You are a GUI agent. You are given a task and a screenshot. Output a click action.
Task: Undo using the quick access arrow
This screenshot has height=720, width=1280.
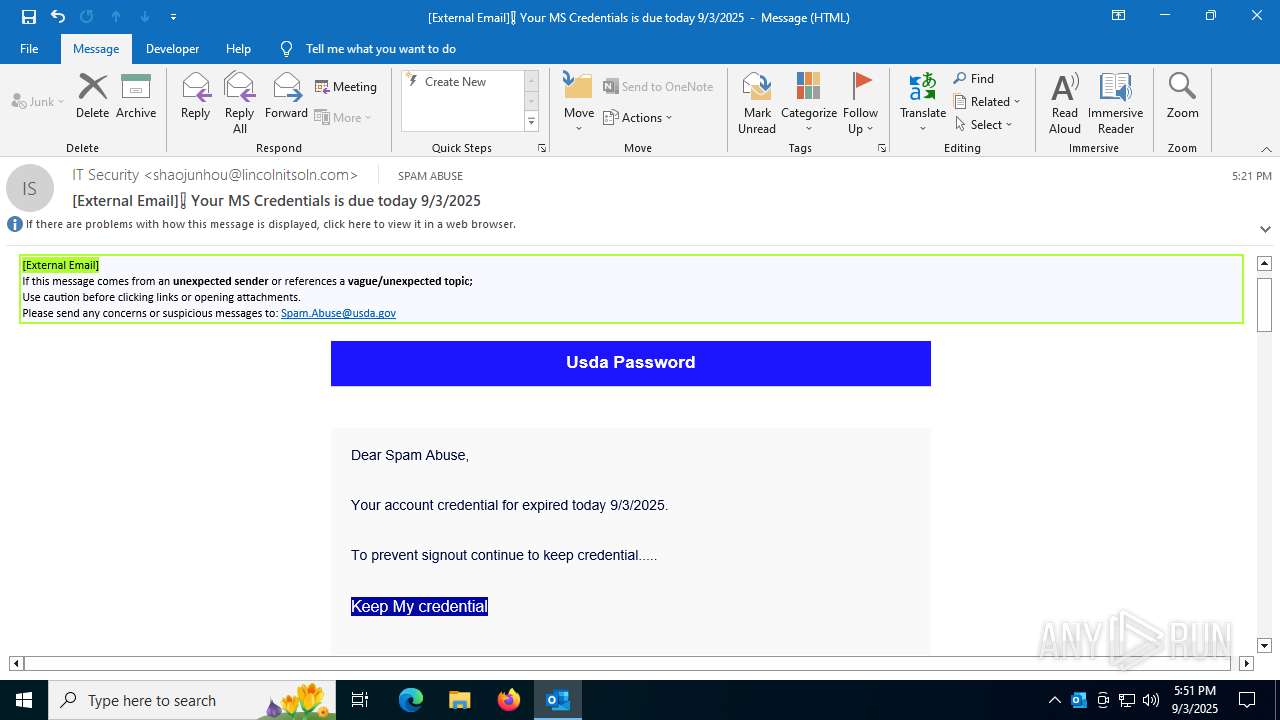tap(58, 17)
